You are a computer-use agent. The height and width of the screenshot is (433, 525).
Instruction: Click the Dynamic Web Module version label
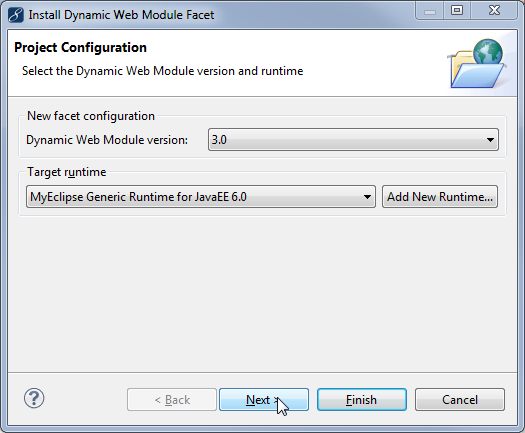pyautogui.click(x=107, y=140)
